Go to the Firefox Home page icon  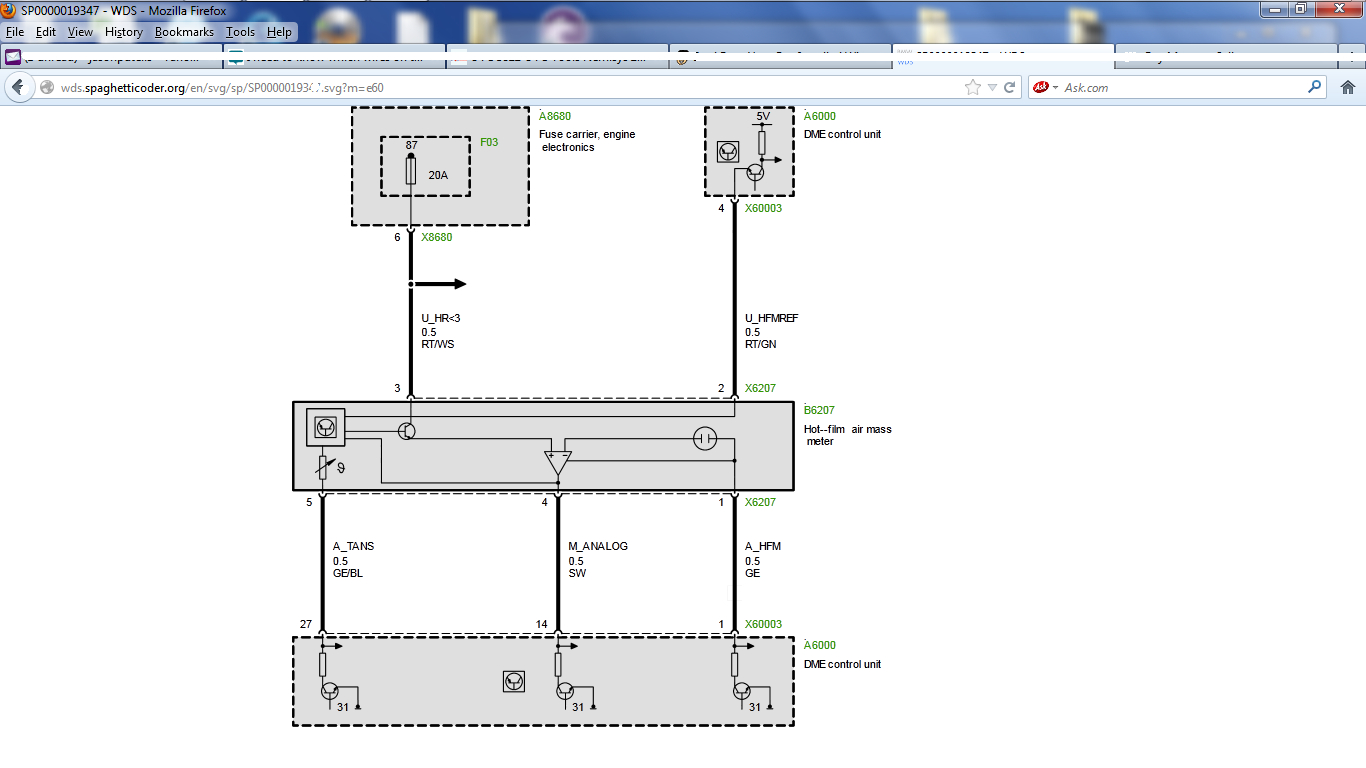point(1347,87)
